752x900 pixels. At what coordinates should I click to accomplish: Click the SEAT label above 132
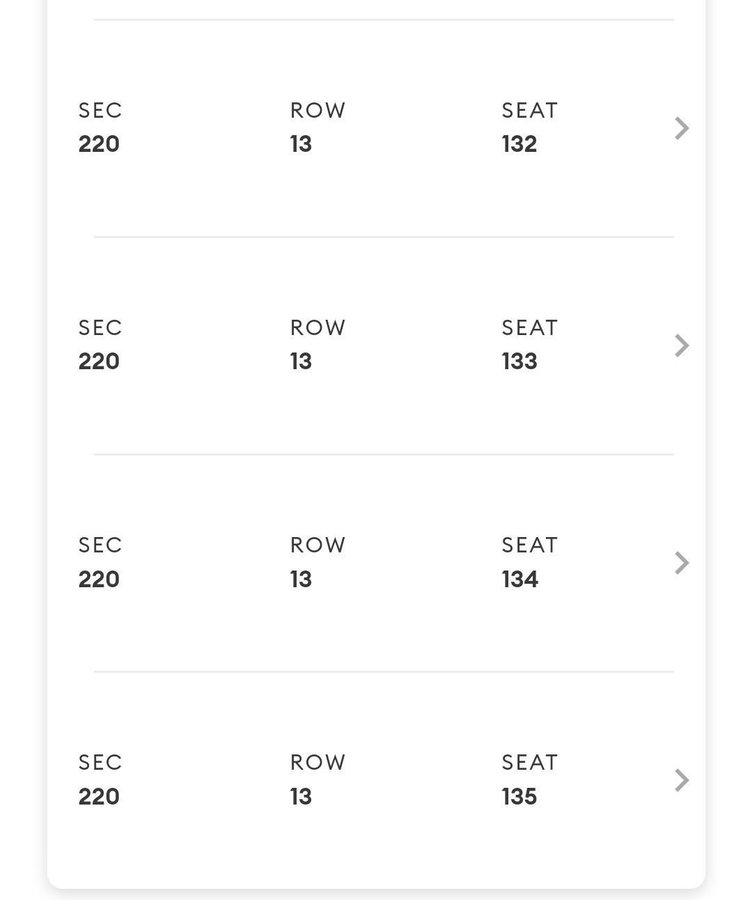[529, 110]
